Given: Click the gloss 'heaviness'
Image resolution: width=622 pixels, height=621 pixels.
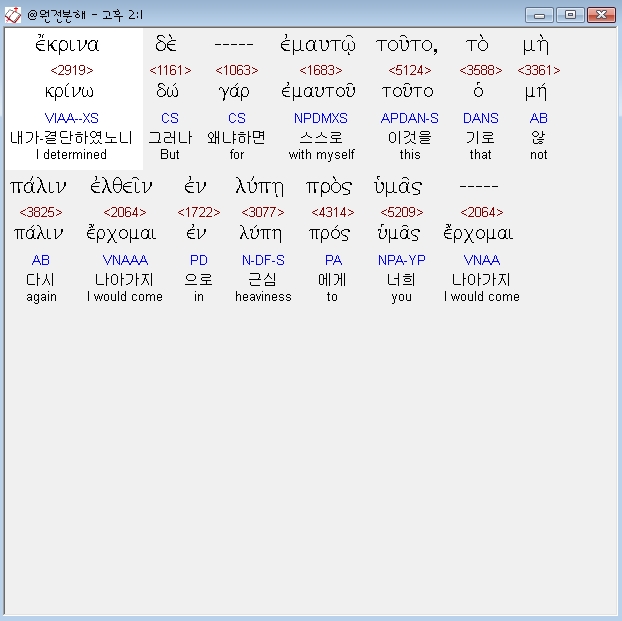Looking at the screenshot, I should pyautogui.click(x=263, y=297).
